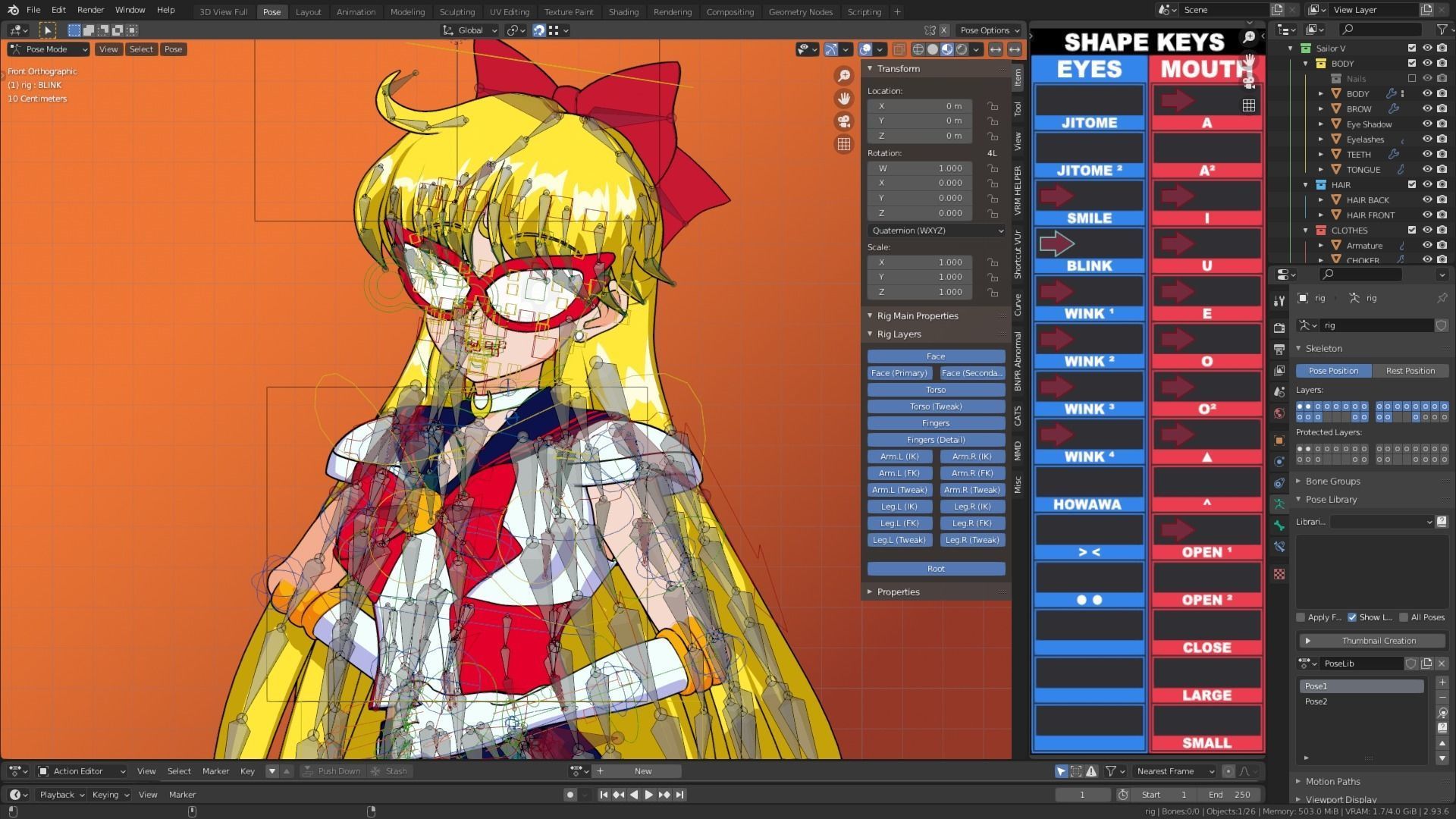Select solid viewport shading
The height and width of the screenshot is (819, 1456).
click(933, 49)
